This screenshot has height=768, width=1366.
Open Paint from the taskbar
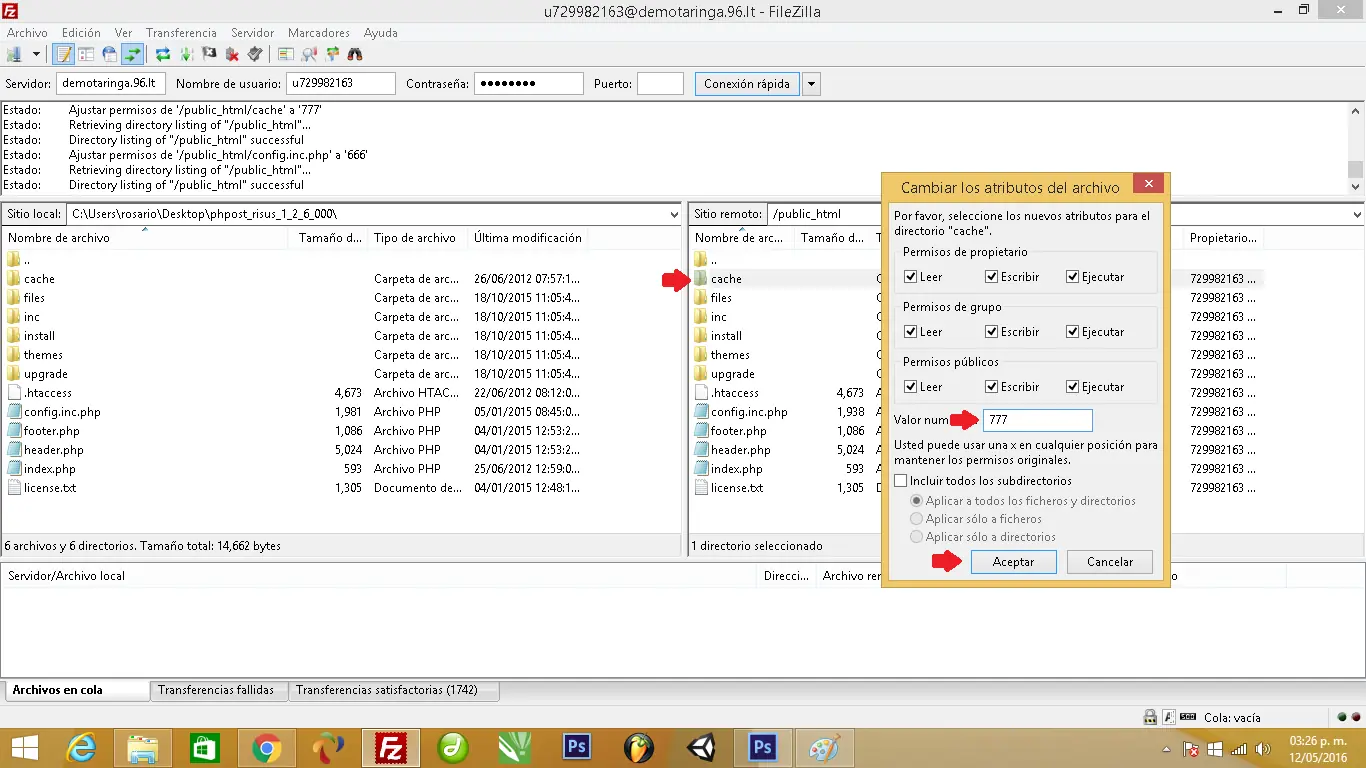pyautogui.click(x=825, y=748)
